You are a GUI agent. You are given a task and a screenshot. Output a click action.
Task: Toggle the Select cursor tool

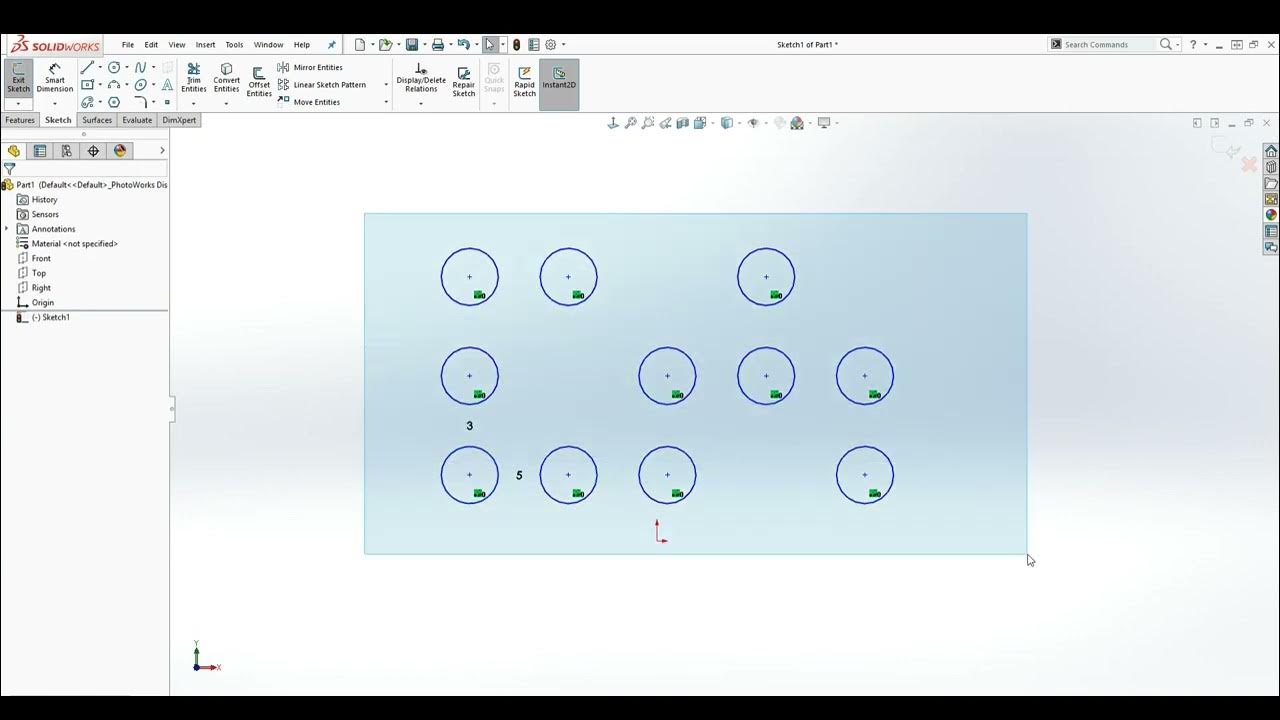(x=490, y=45)
